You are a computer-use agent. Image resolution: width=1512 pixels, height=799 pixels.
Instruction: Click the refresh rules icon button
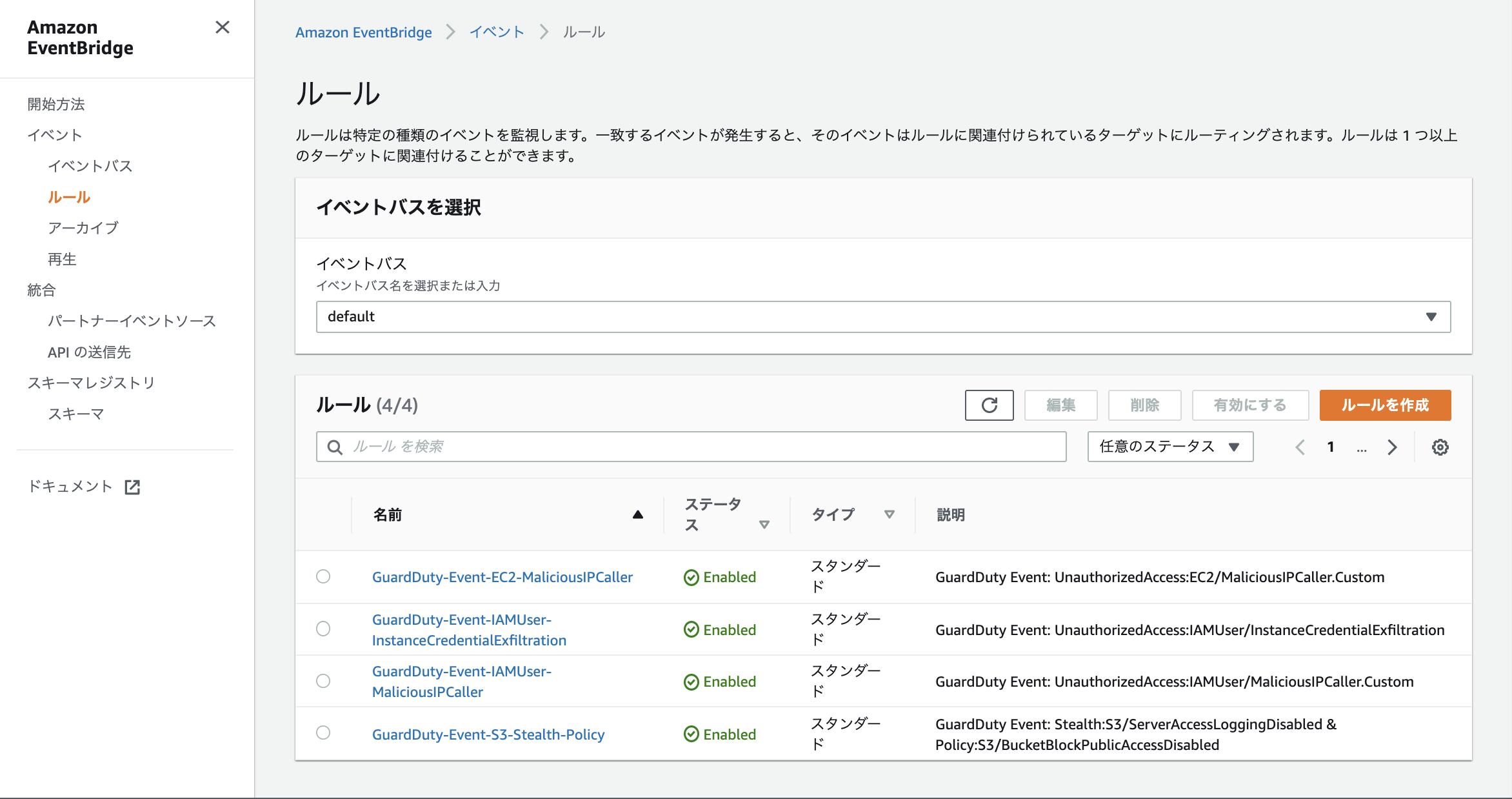pos(989,405)
